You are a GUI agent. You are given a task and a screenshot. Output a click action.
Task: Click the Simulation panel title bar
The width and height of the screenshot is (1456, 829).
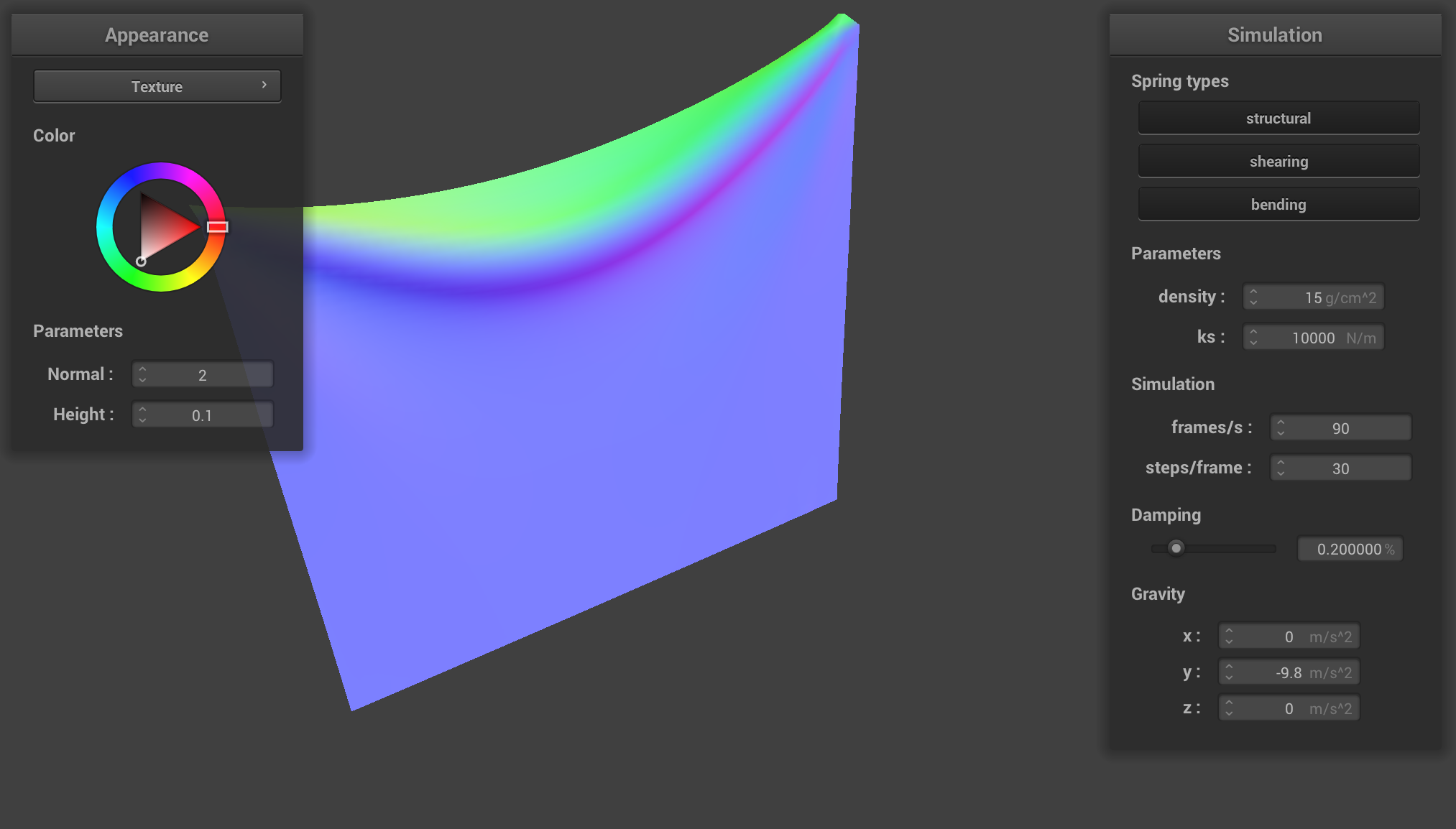click(x=1275, y=34)
